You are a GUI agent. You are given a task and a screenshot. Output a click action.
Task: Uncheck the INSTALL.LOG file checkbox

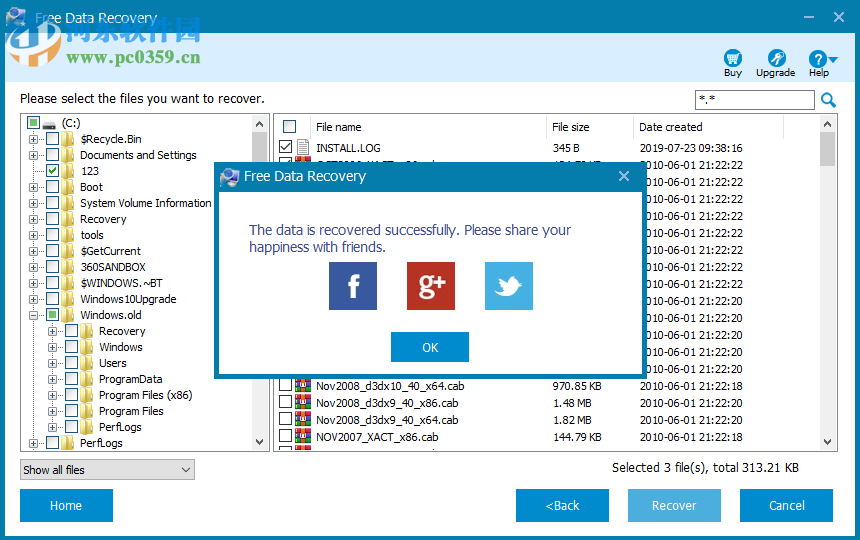285,147
